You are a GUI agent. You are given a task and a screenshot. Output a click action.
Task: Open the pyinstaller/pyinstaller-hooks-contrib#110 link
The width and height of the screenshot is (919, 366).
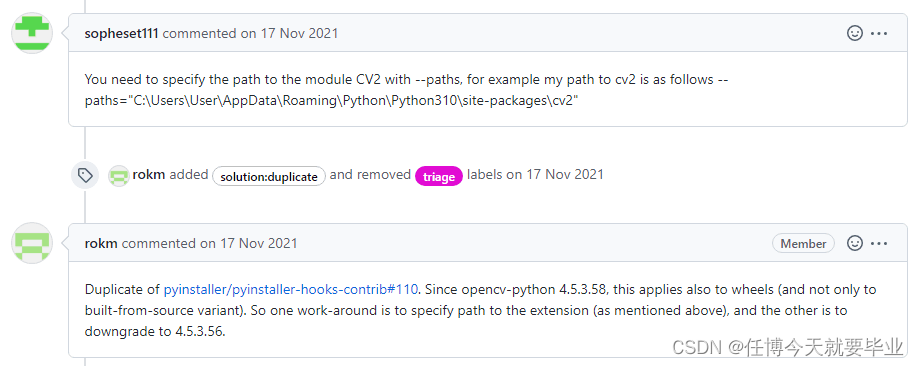(x=291, y=289)
